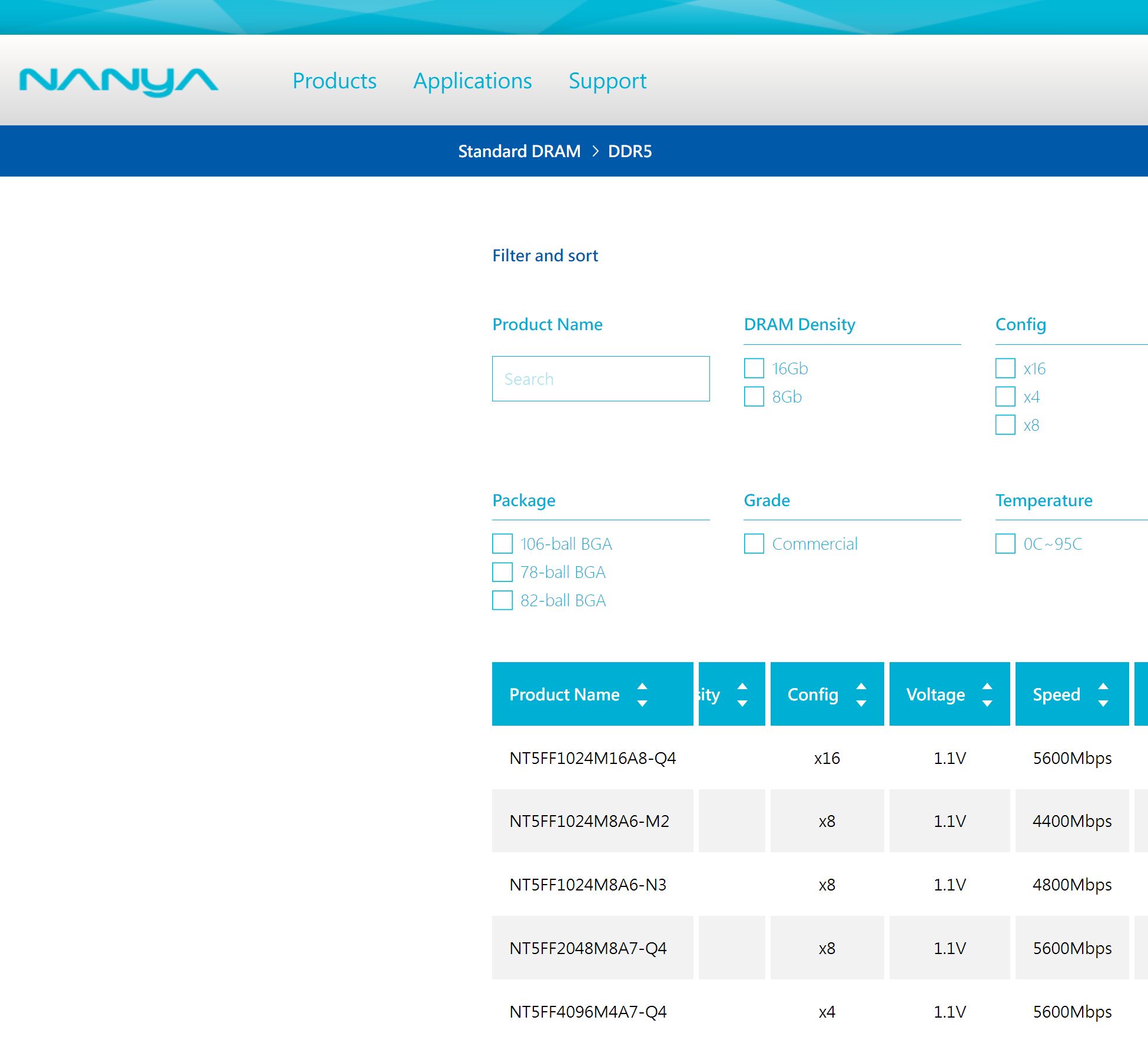The height and width of the screenshot is (1060, 1148).
Task: Open product NT5FF2048M8A7-Q4 row
Action: [x=588, y=948]
